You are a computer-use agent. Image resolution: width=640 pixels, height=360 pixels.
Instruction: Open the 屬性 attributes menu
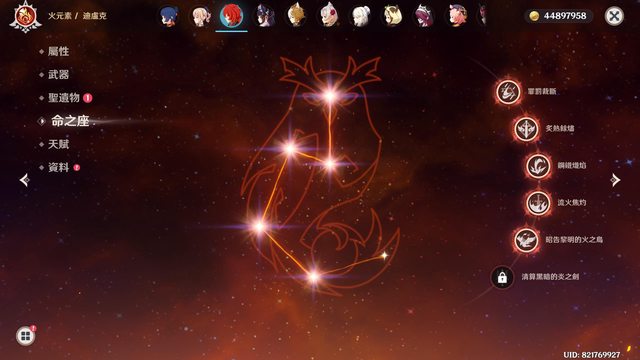[58, 51]
